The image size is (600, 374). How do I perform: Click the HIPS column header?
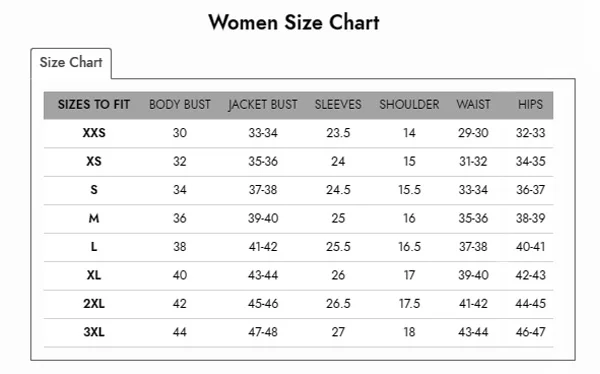click(530, 105)
